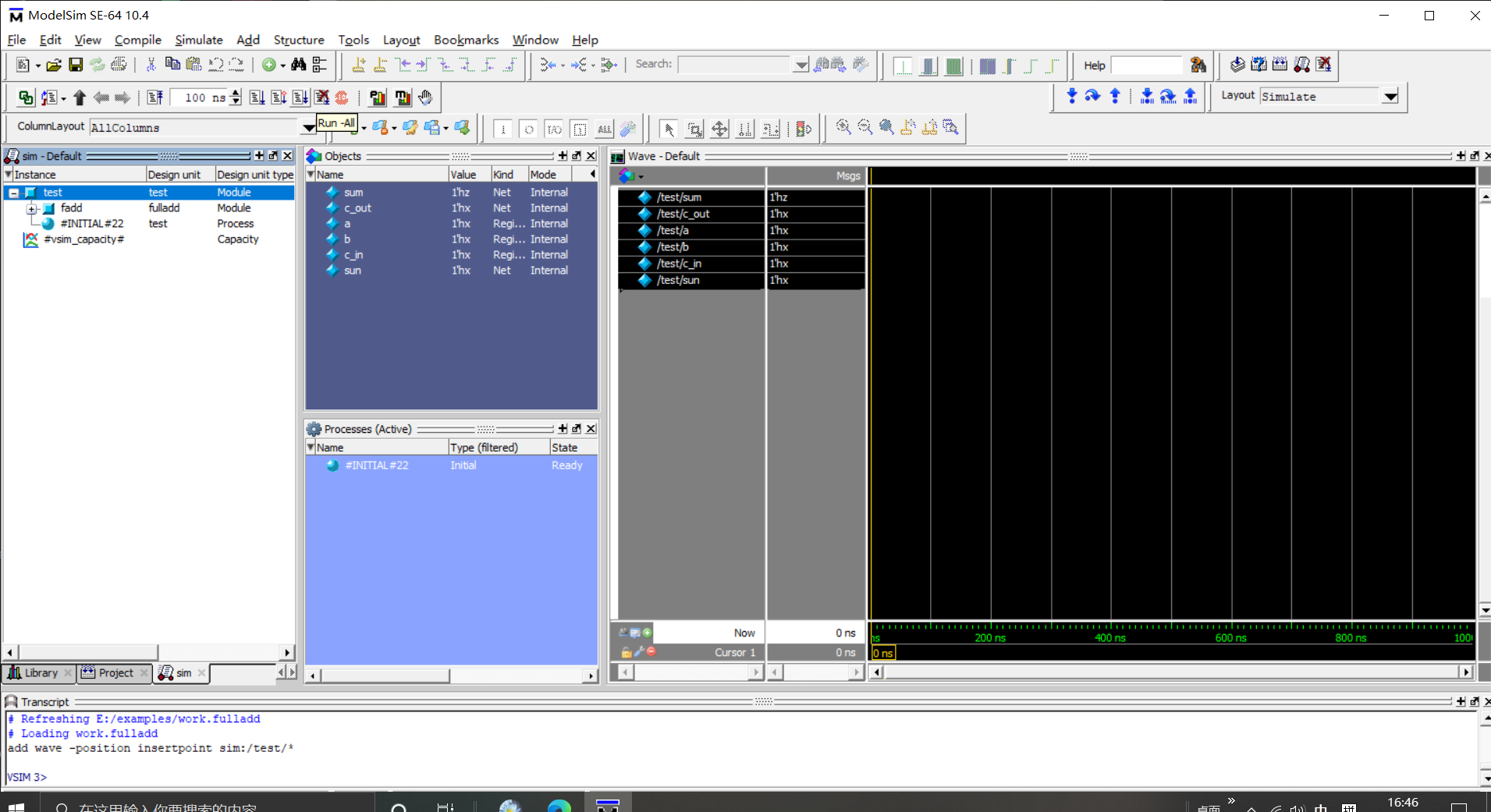Click wave Zoom Out magnifier icon
Viewport: 1491px width, 812px height.
pos(865,127)
